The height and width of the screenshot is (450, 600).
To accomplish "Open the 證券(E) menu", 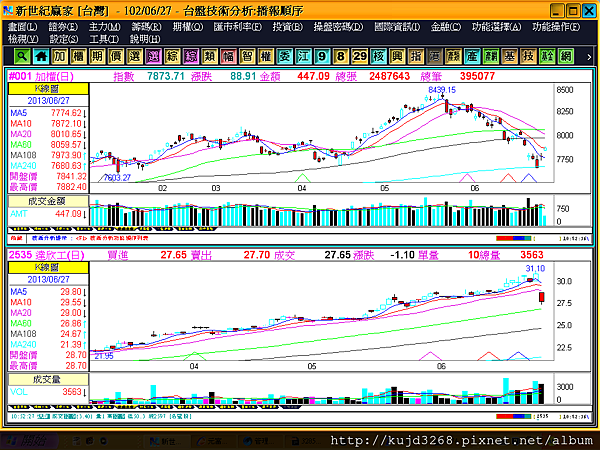I will coord(63,27).
